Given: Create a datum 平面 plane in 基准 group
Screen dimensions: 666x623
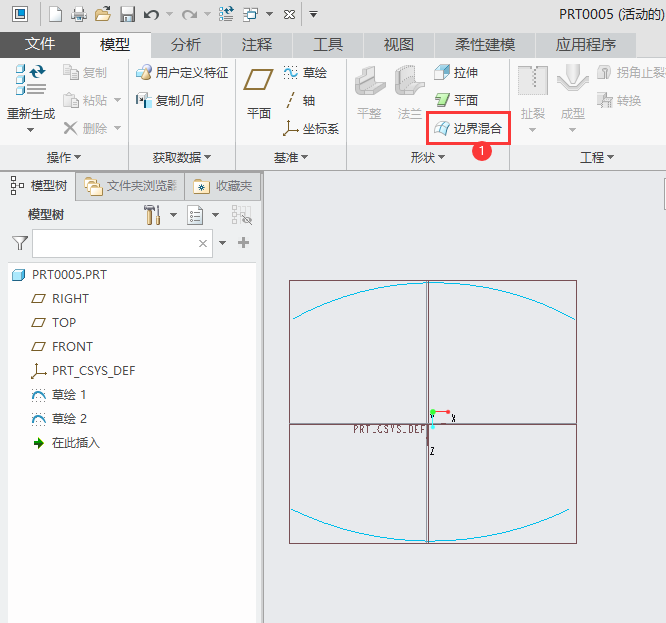Looking at the screenshot, I should (258, 91).
